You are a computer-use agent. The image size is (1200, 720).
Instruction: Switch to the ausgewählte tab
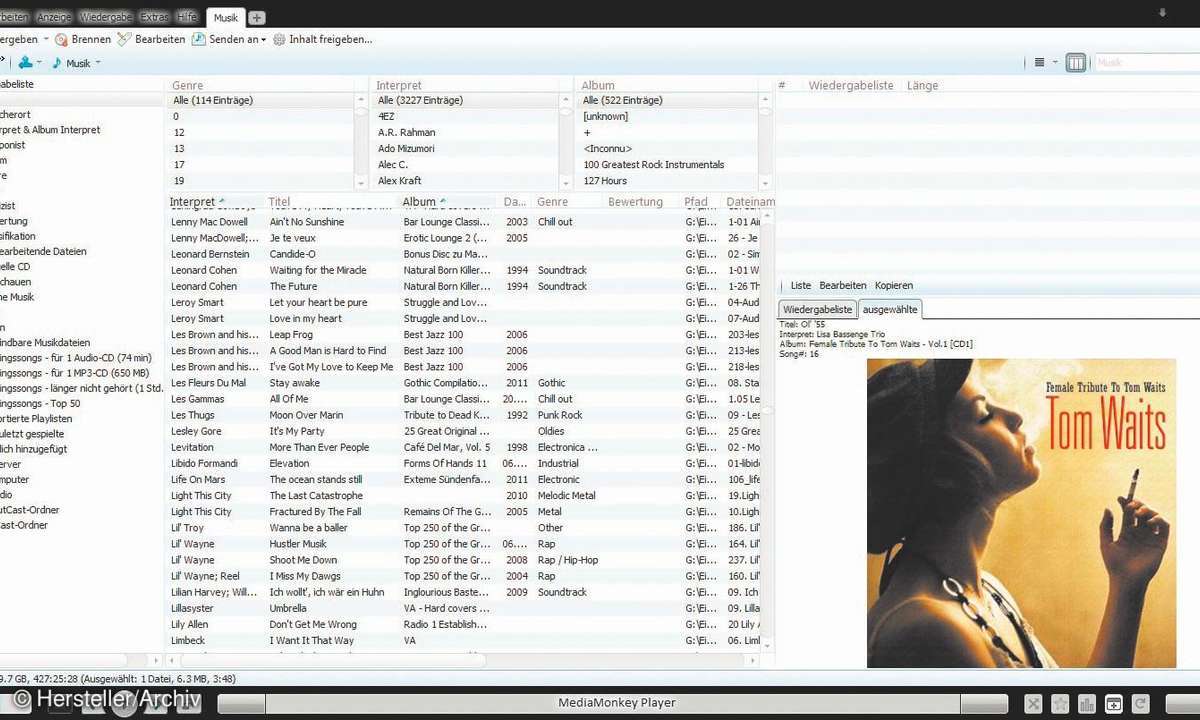tap(890, 309)
